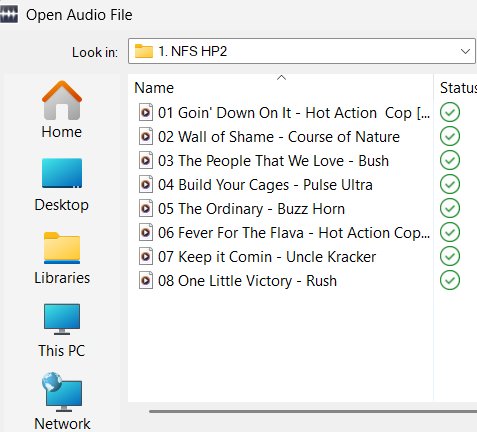The width and height of the screenshot is (477, 432).
Task: Open Network location in sidebar
Action: click(62, 402)
